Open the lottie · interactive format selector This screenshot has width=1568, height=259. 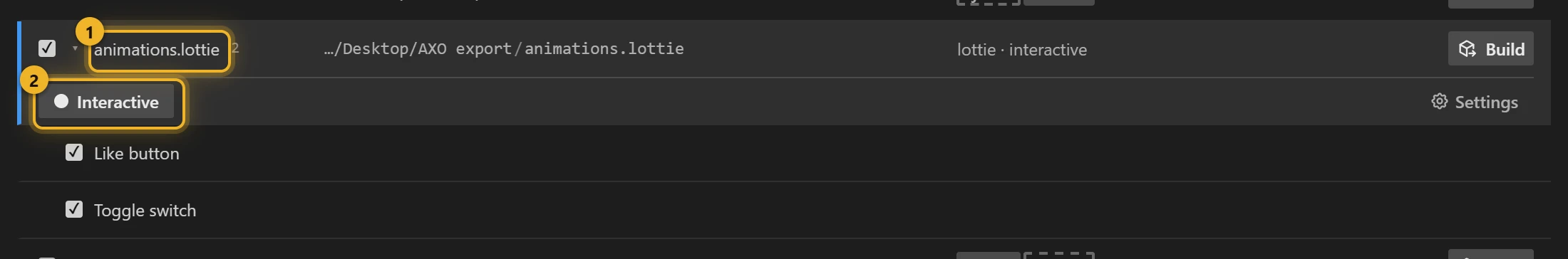pos(1022,50)
